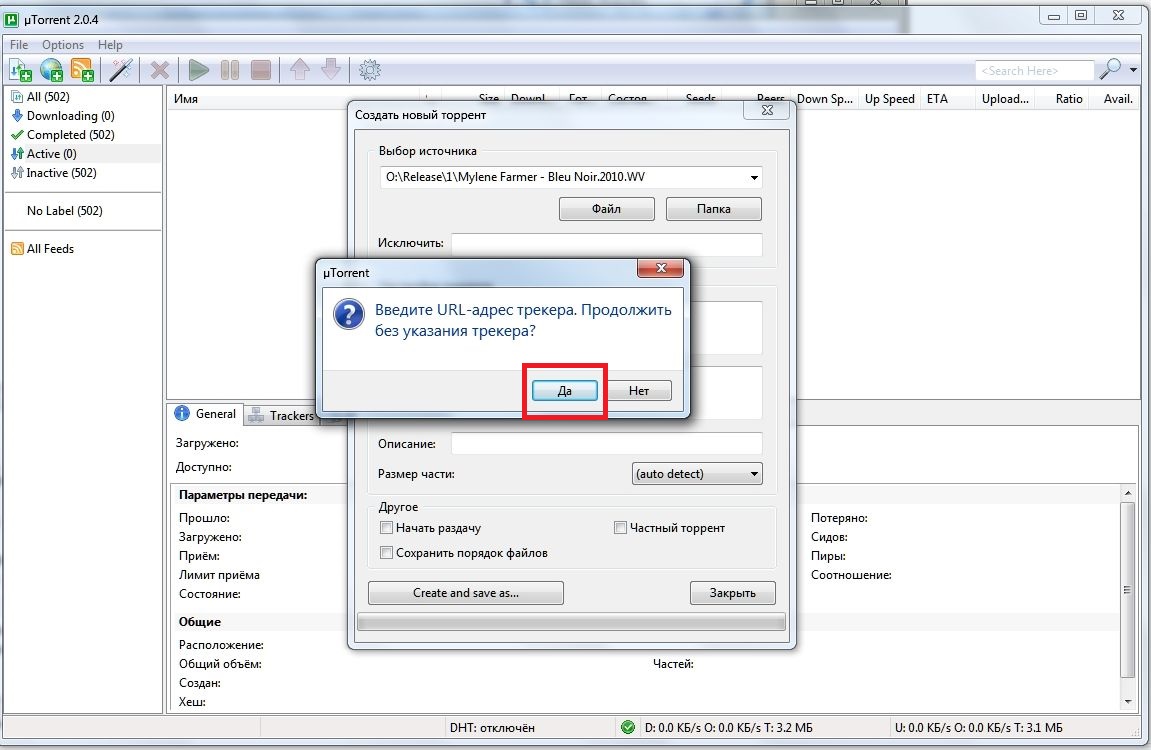Screen dimensions: 1151x750
Task: Open Create New Torrent wand icon
Action: tap(120, 70)
